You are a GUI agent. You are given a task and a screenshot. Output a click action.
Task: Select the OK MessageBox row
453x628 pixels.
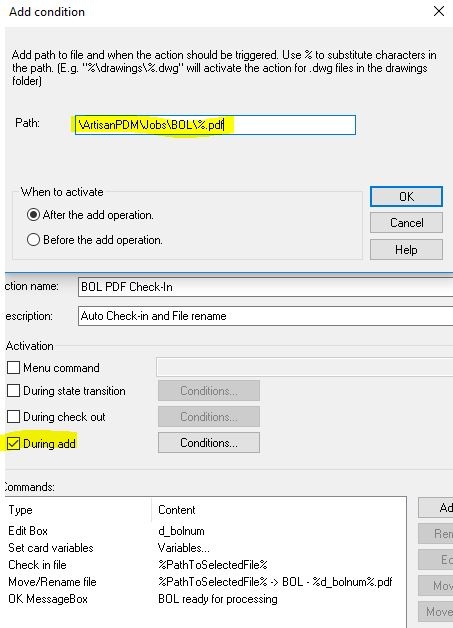pyautogui.click(x=206, y=599)
